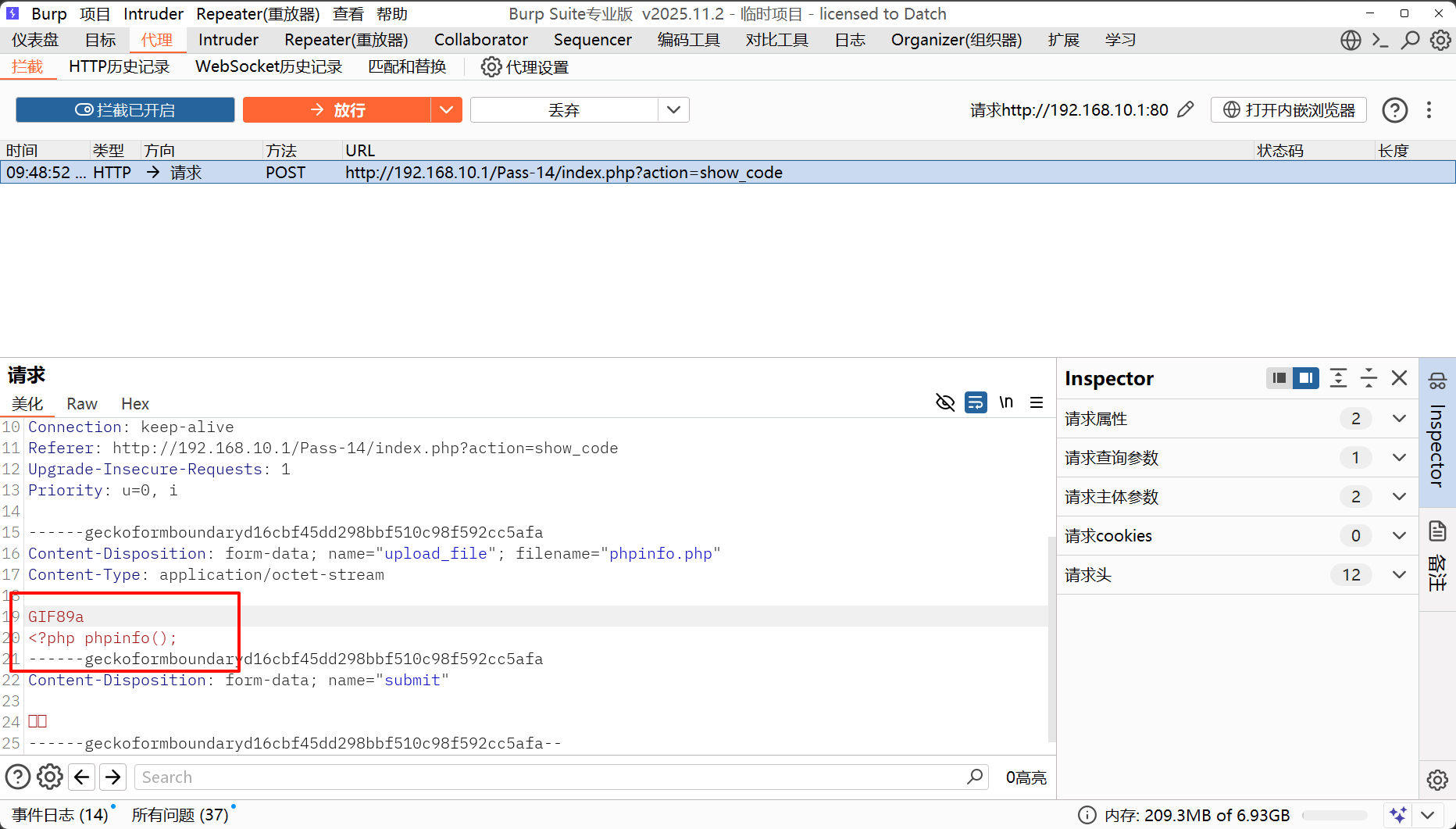Open the HTTP历史记录 sub-tab
The image size is (1456, 829).
click(x=120, y=67)
